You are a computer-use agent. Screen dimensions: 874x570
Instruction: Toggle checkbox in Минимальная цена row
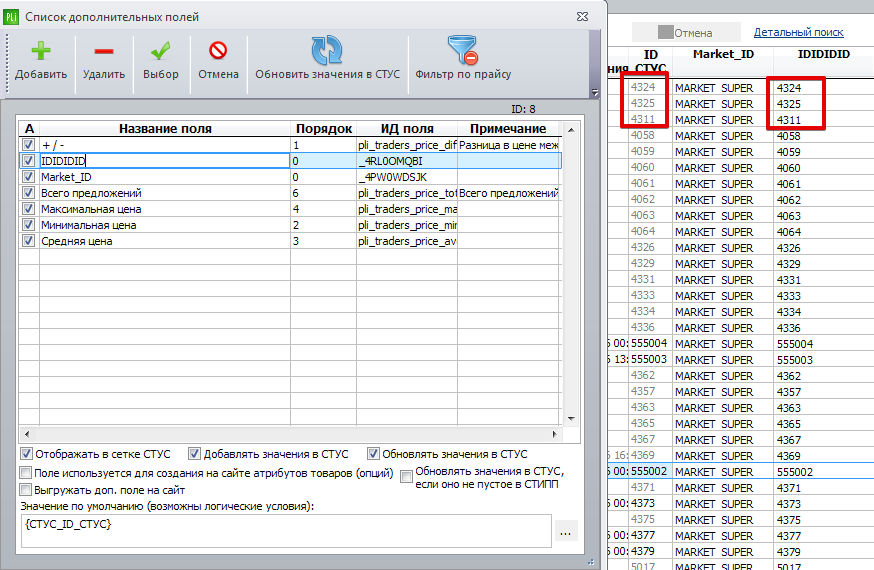pos(28,225)
